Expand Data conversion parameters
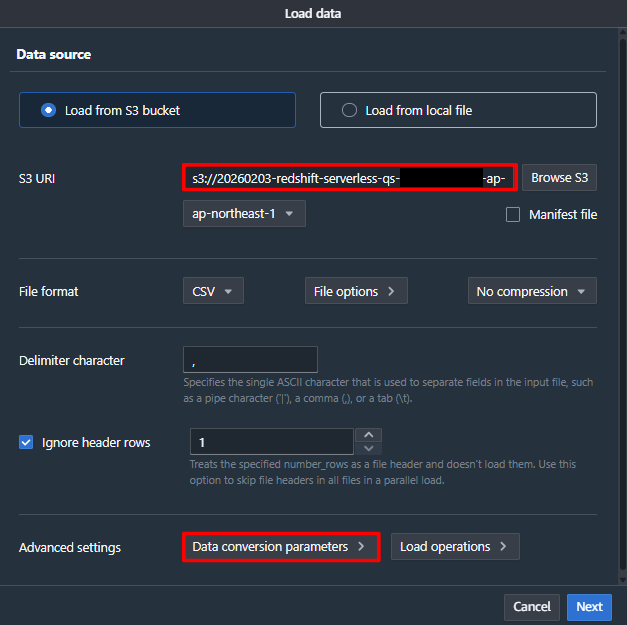Screen dimensions: 627x625 tap(281, 547)
